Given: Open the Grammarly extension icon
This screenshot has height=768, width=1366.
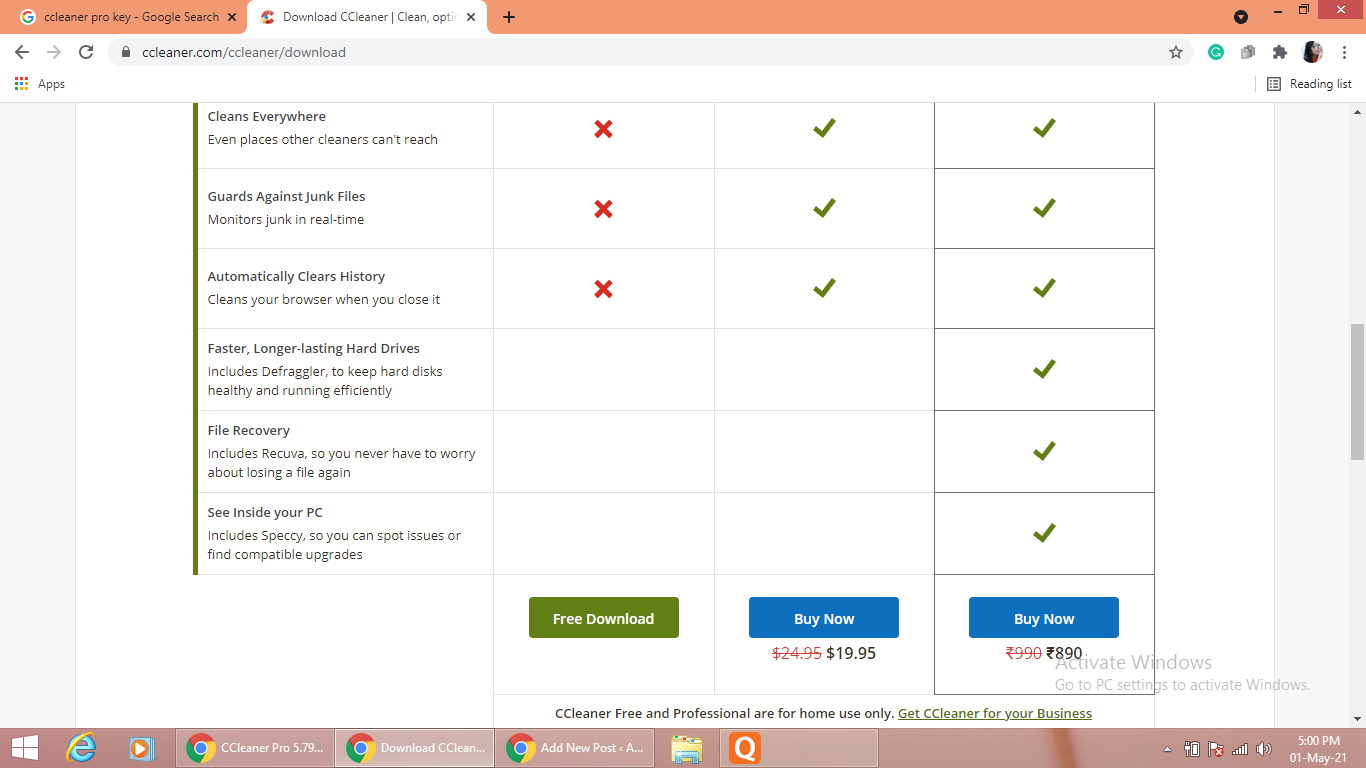Looking at the screenshot, I should (1216, 52).
